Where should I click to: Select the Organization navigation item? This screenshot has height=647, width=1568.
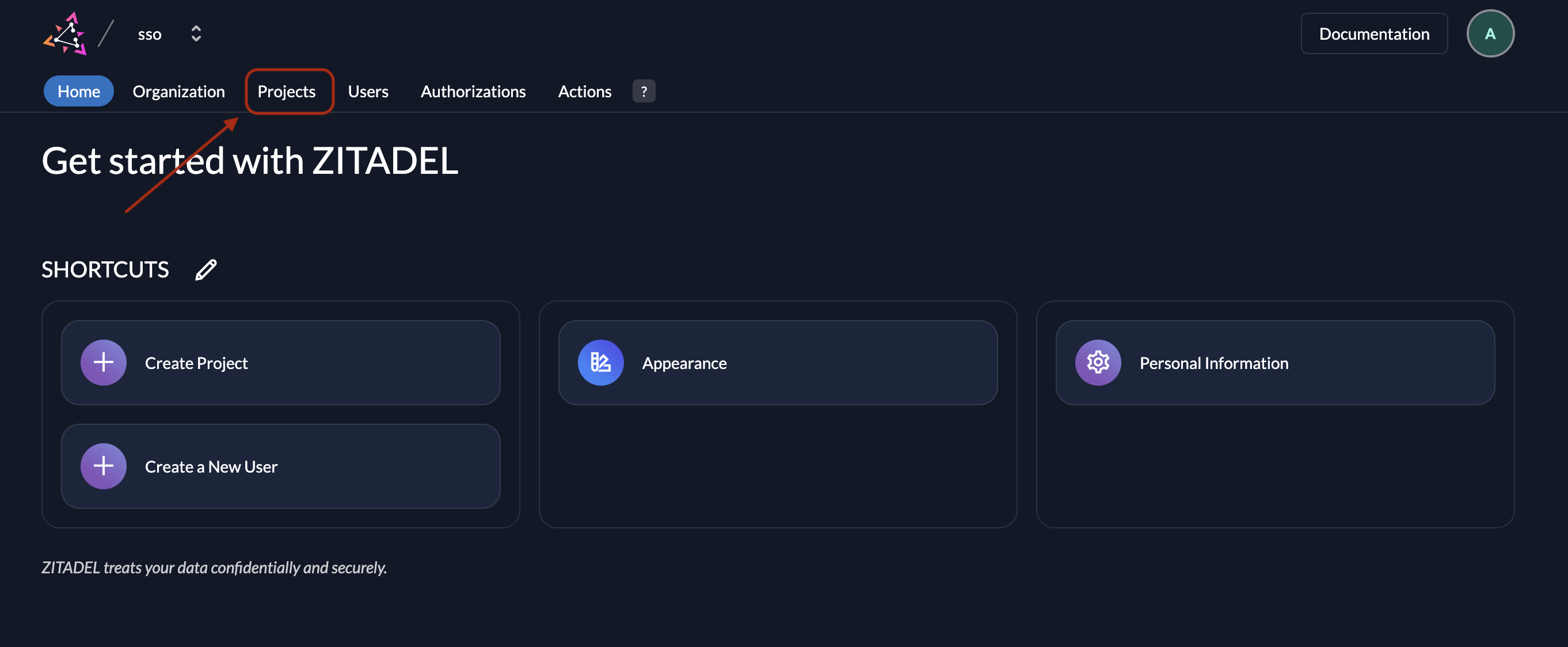coord(179,92)
